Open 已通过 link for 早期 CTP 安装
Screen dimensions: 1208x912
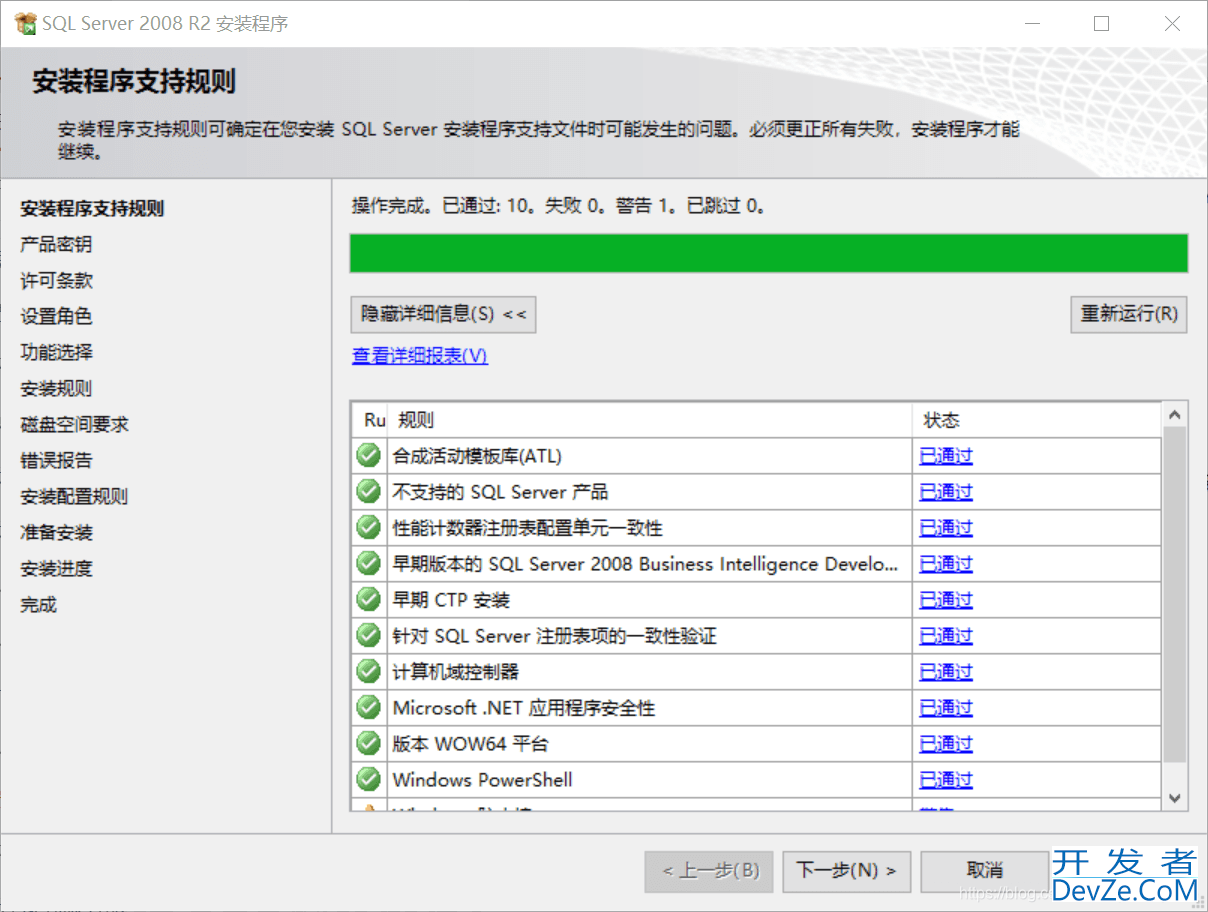point(946,600)
